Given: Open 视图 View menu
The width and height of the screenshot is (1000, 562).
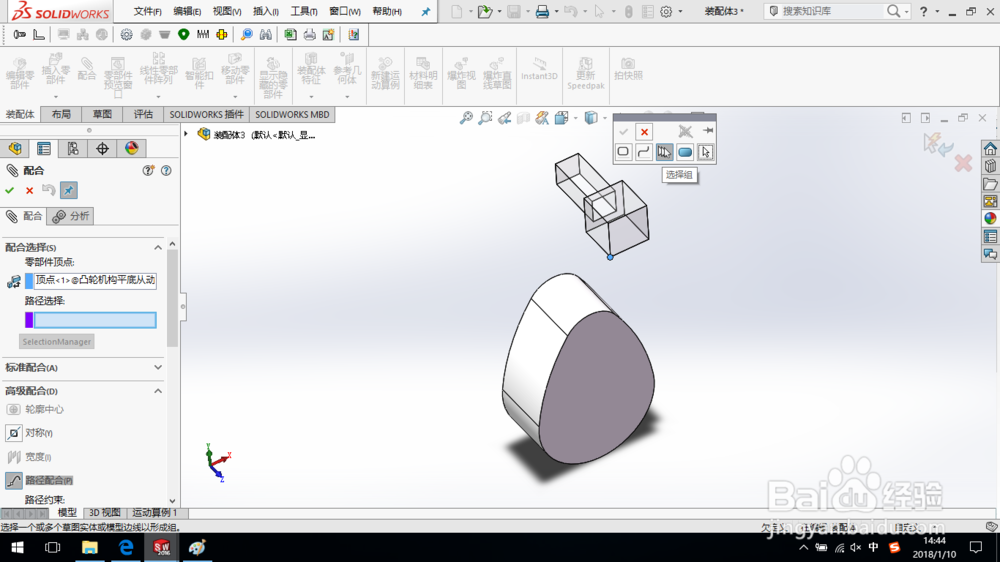Looking at the screenshot, I should pyautogui.click(x=226, y=11).
